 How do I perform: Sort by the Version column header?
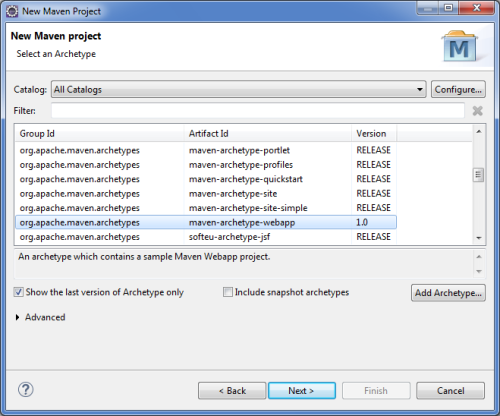point(374,134)
